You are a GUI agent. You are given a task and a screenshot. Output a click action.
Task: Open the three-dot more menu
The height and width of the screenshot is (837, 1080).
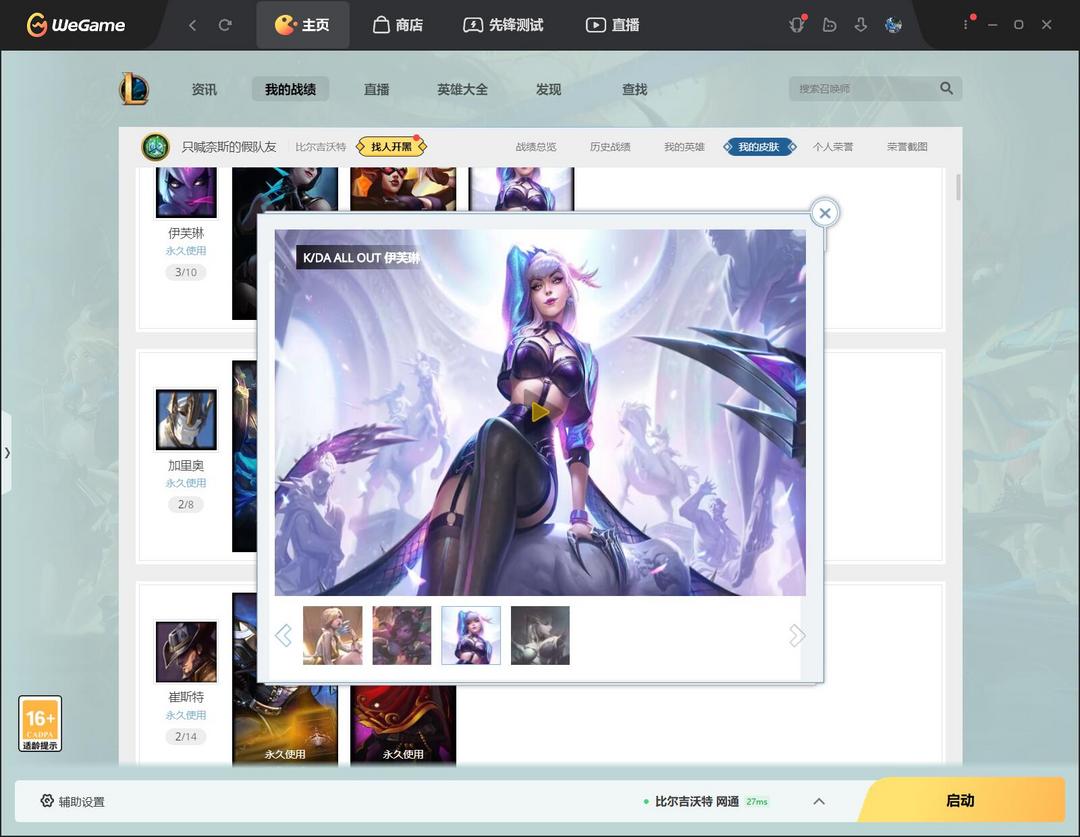click(x=966, y=24)
